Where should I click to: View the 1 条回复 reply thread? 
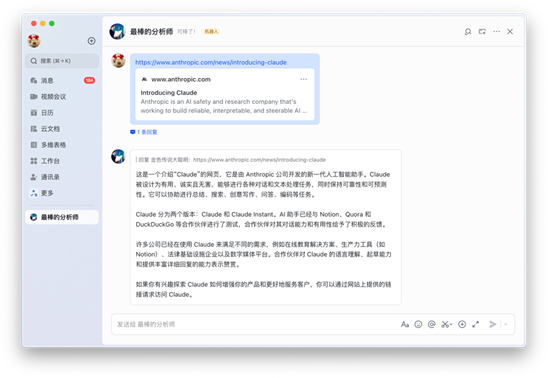point(144,132)
